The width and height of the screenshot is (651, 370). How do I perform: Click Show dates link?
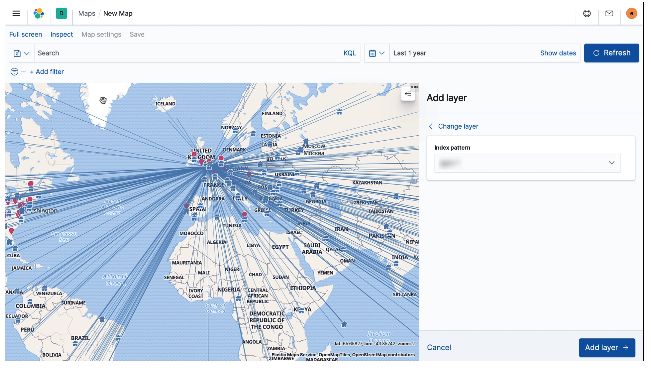[x=558, y=53]
